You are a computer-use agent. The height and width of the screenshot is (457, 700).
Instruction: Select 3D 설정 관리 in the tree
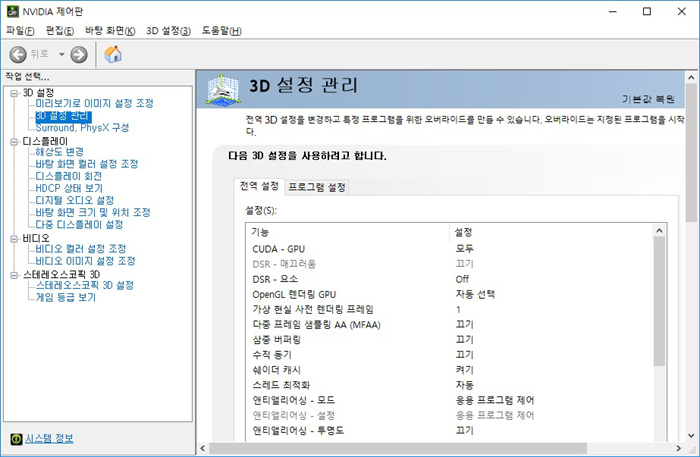(x=63, y=116)
